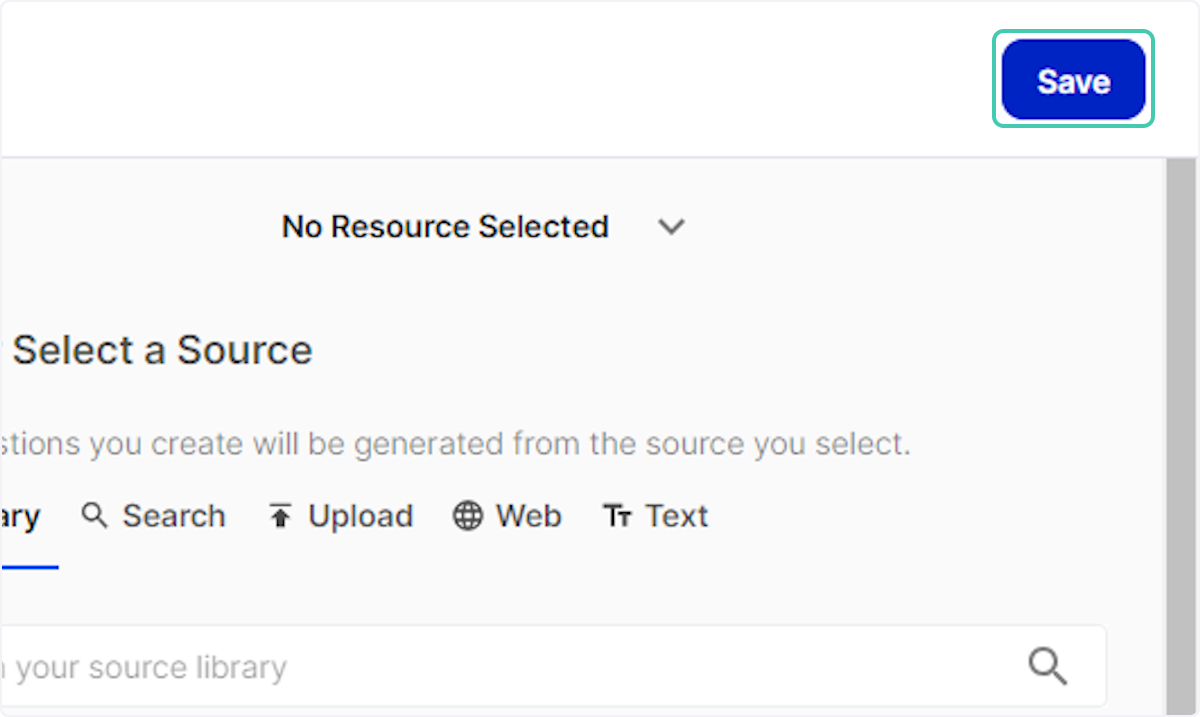
Task: Click the Select a Source heading
Action: coord(162,350)
